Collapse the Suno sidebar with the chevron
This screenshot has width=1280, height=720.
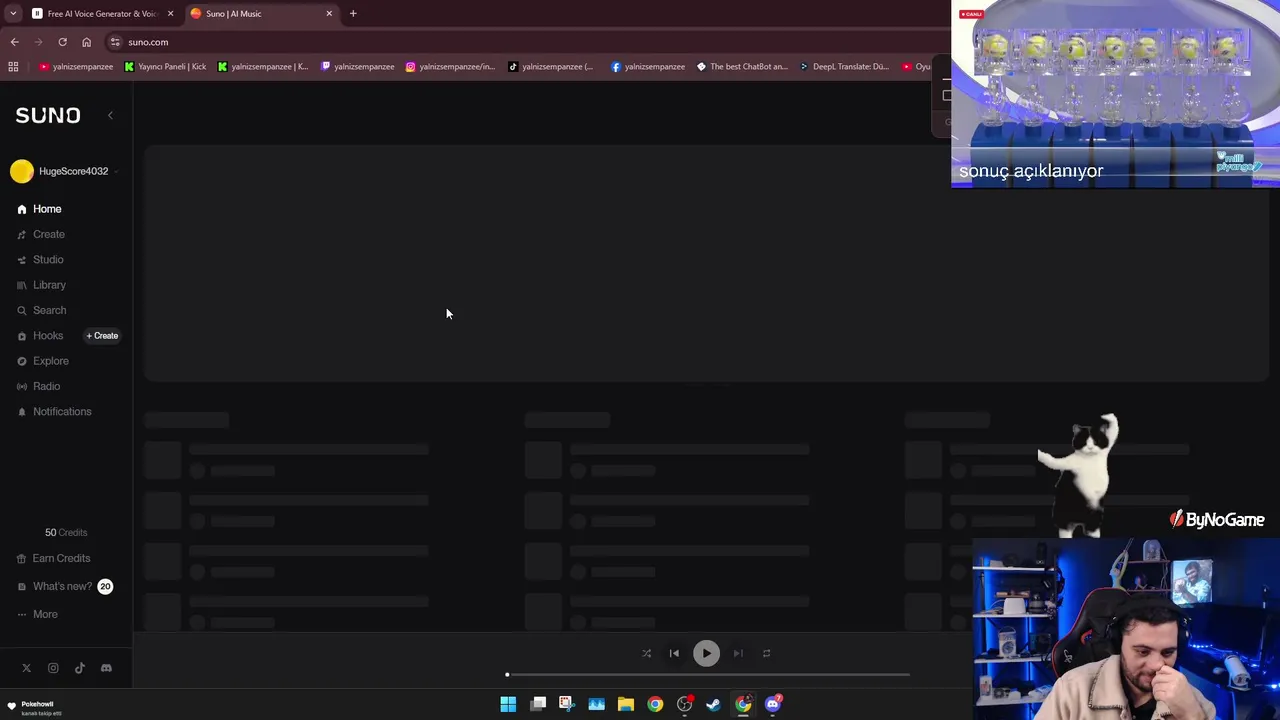pyautogui.click(x=110, y=115)
